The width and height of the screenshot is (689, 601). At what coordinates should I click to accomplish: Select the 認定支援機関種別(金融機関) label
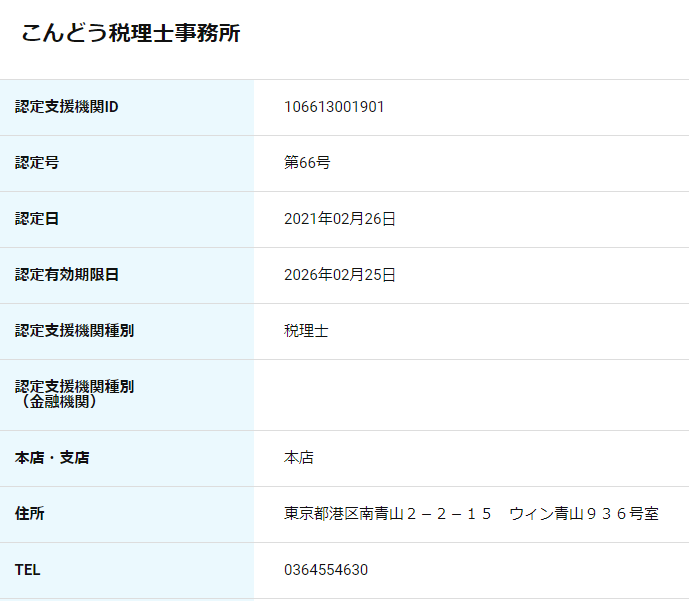[x=74, y=394]
